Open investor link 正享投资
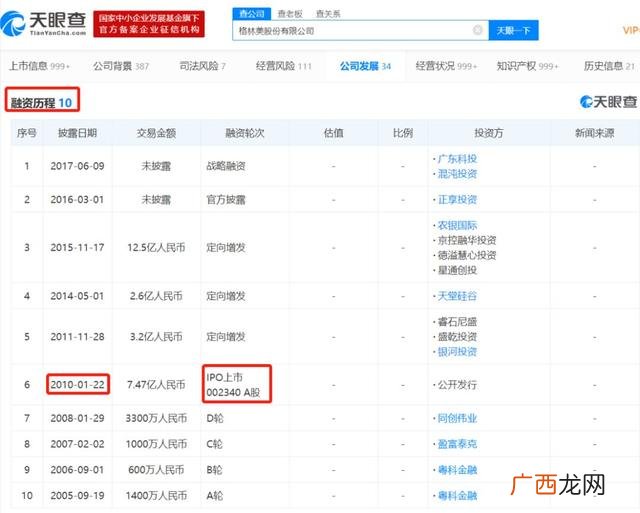Screen dimensions: 640x513 pyautogui.click(x=457, y=200)
